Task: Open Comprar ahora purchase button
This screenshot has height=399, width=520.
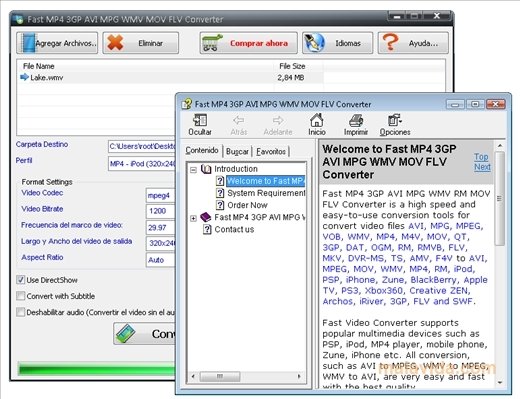Action: click(248, 43)
